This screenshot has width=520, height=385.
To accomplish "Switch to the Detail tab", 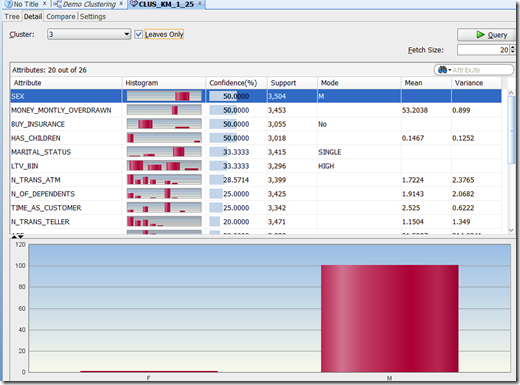I will click(33, 16).
